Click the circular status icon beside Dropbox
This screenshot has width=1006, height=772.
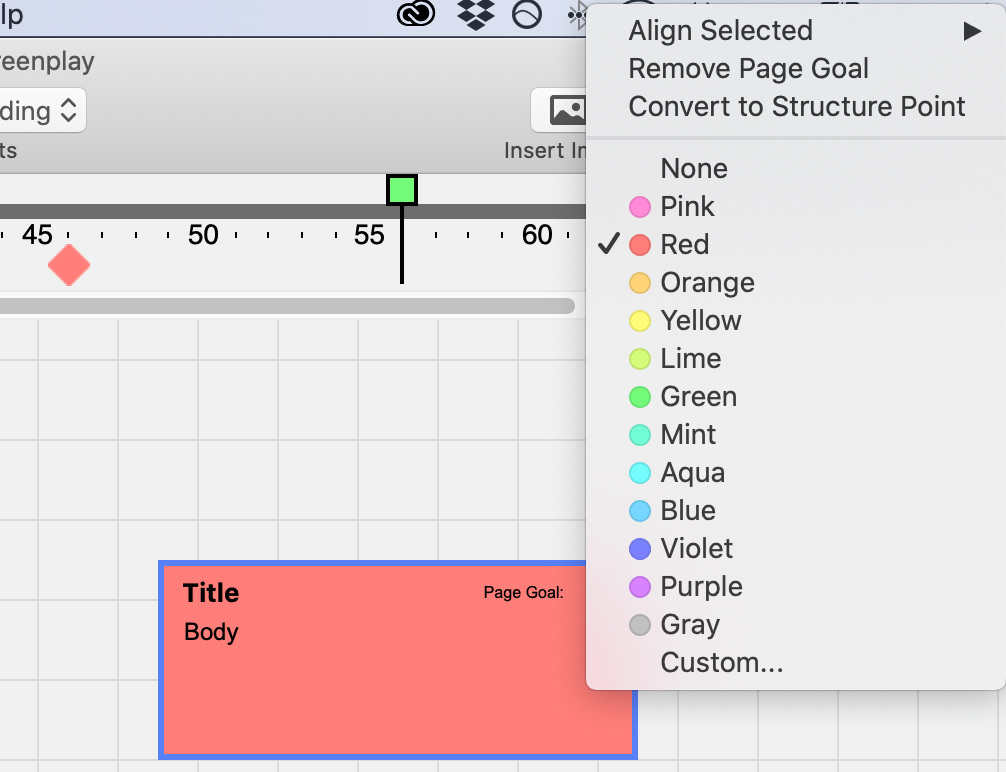tap(527, 14)
